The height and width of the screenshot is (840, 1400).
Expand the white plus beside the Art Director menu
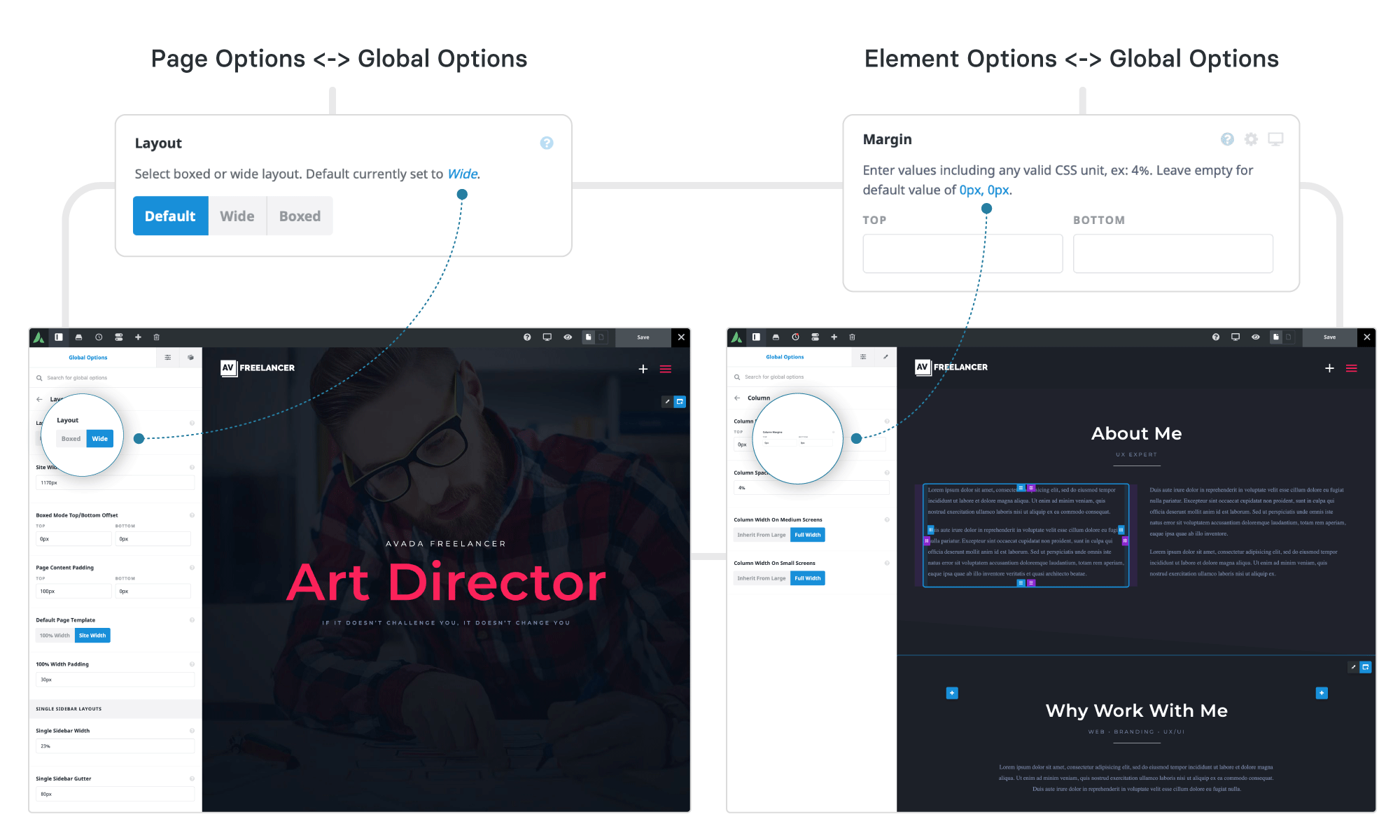pyautogui.click(x=643, y=369)
